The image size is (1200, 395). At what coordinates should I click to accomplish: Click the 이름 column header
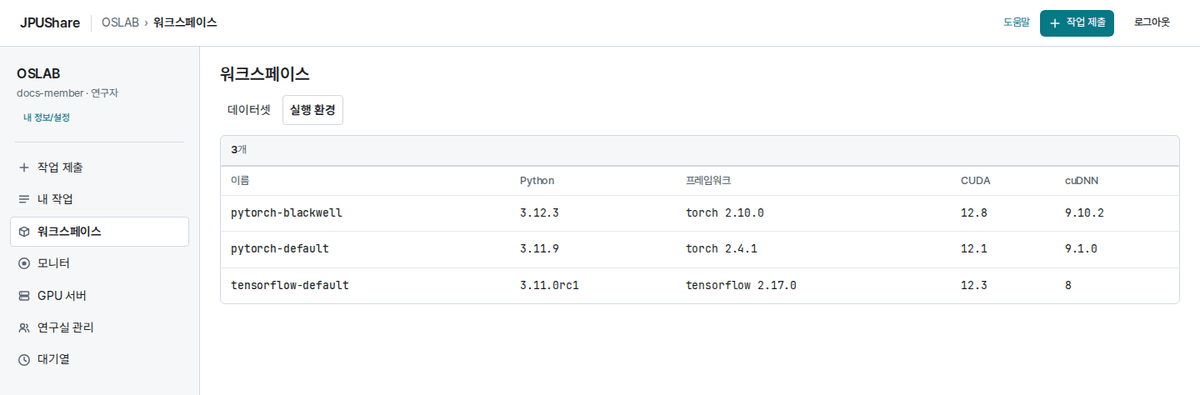pyautogui.click(x=240, y=181)
